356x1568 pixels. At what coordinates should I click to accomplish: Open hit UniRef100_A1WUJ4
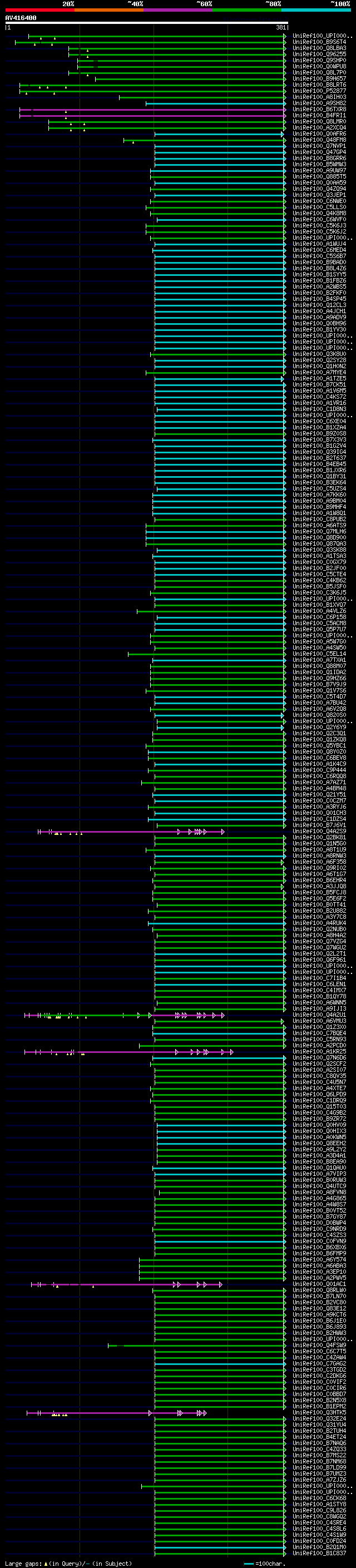pyautogui.click(x=319, y=244)
